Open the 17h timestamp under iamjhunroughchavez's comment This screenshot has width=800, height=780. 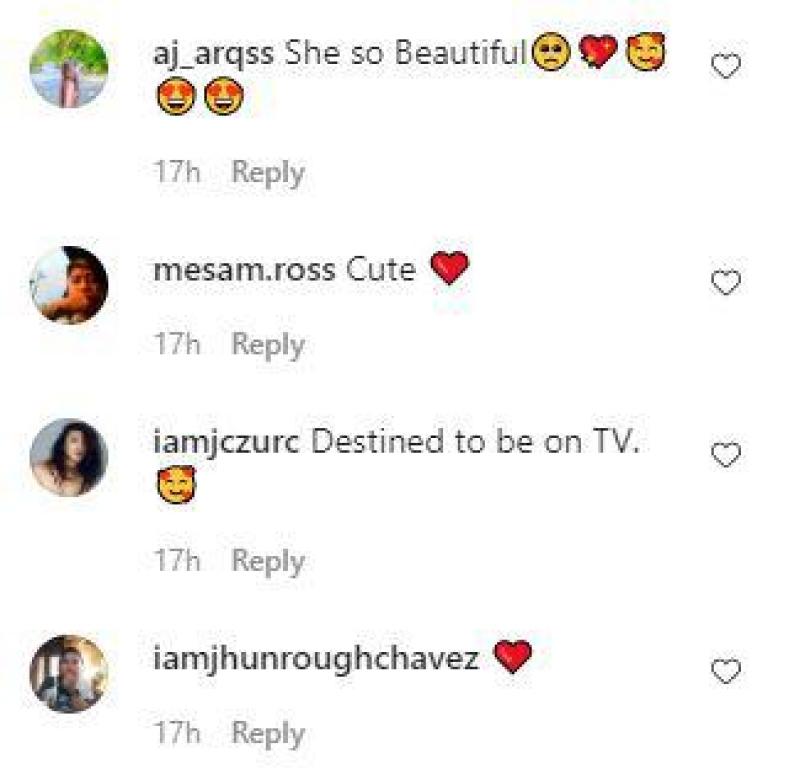tap(177, 733)
